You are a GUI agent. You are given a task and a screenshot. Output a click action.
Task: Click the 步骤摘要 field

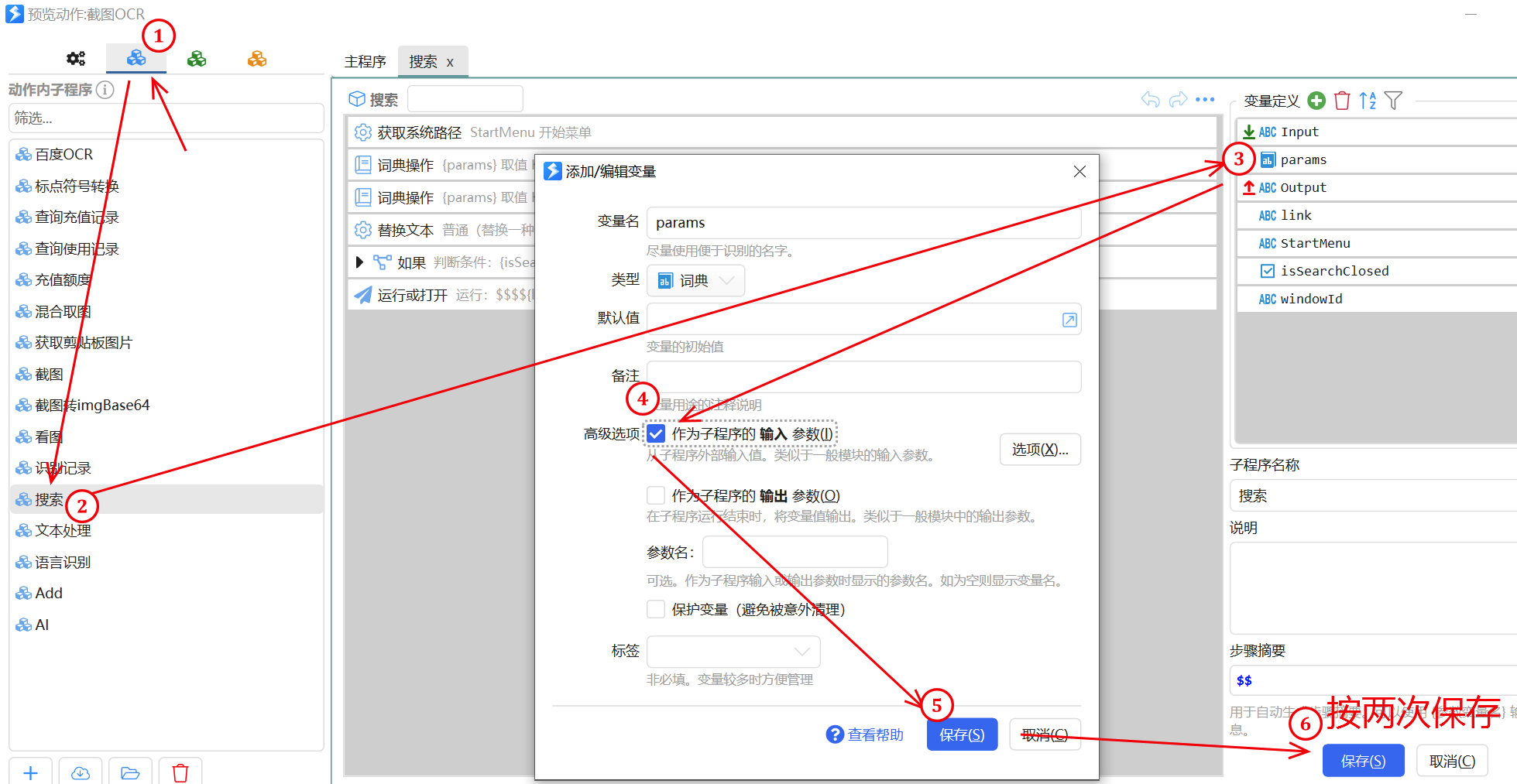coord(1373,680)
